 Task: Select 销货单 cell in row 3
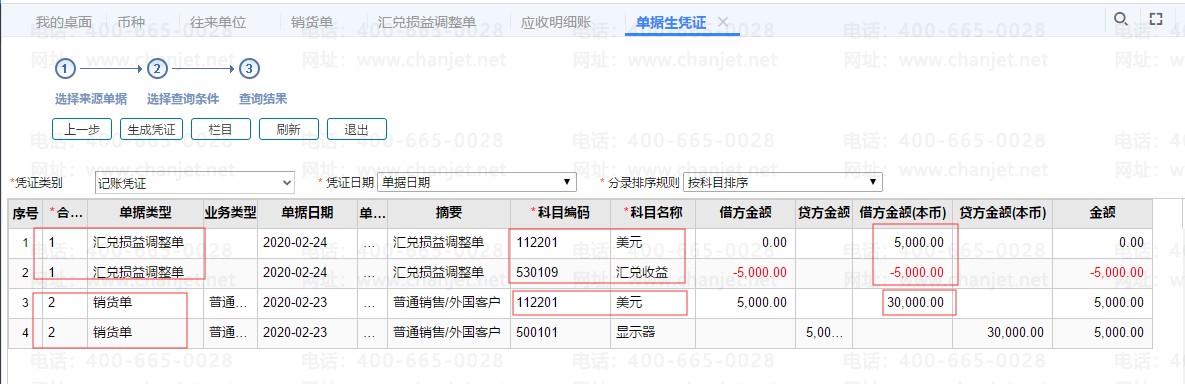(x=145, y=302)
